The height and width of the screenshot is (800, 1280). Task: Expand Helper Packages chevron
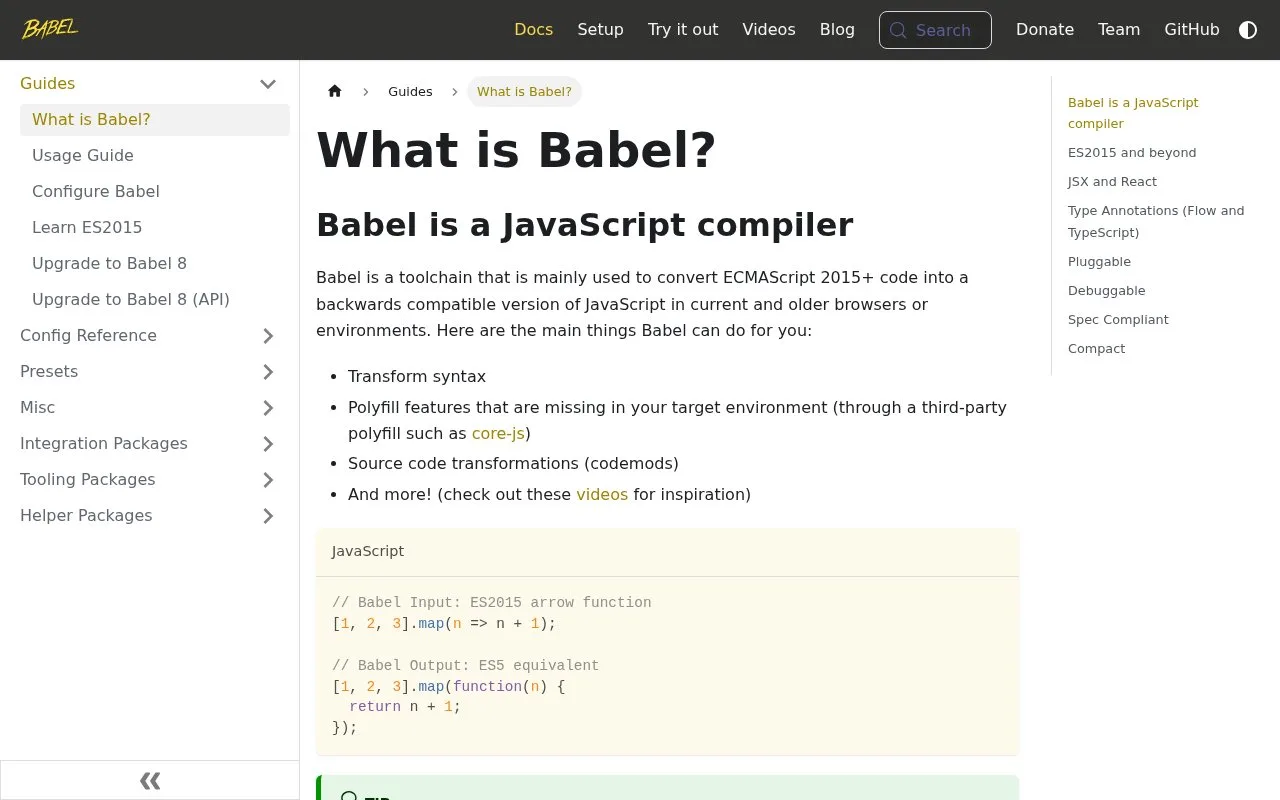pos(268,516)
